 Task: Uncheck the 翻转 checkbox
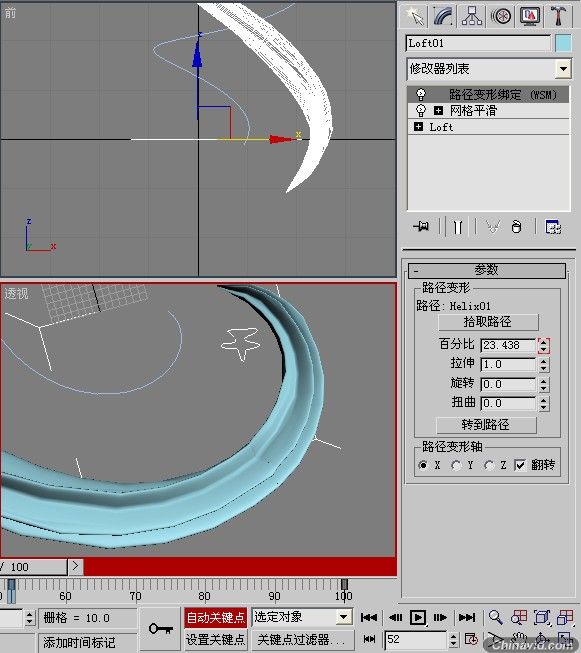520,465
